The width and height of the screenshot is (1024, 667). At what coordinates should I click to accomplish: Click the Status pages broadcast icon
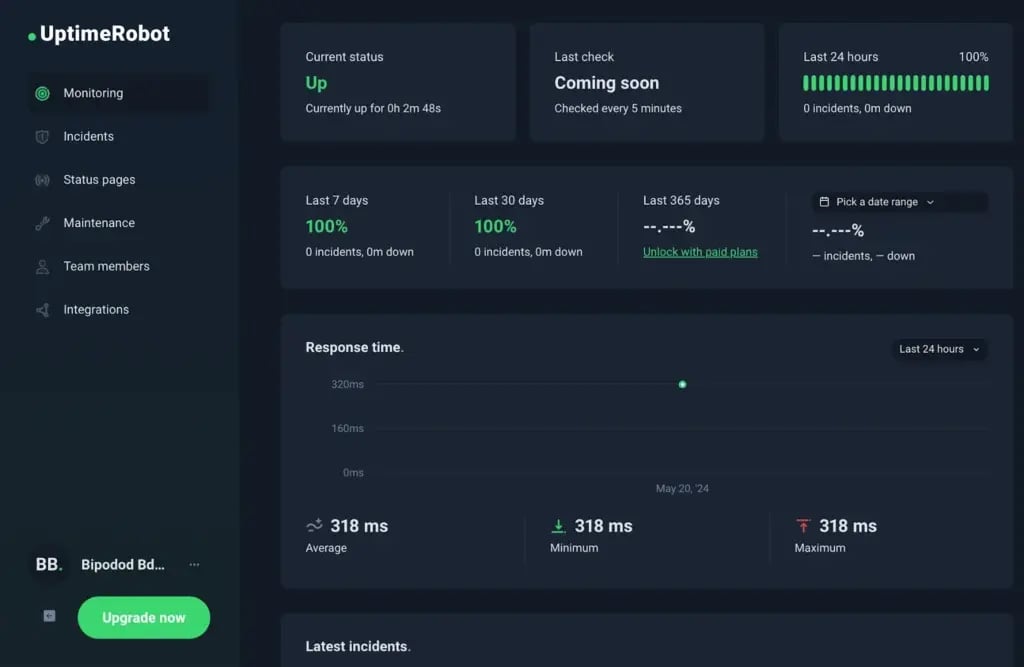[x=42, y=181]
